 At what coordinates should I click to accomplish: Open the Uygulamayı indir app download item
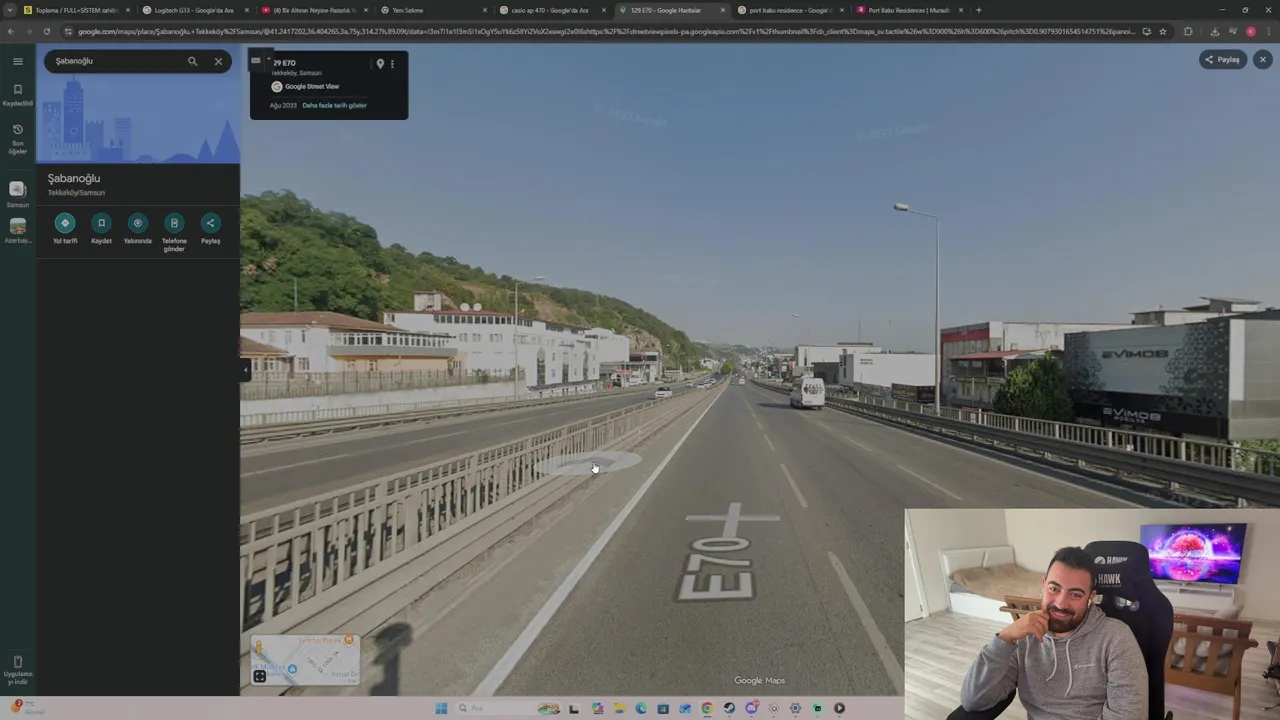coord(17,670)
